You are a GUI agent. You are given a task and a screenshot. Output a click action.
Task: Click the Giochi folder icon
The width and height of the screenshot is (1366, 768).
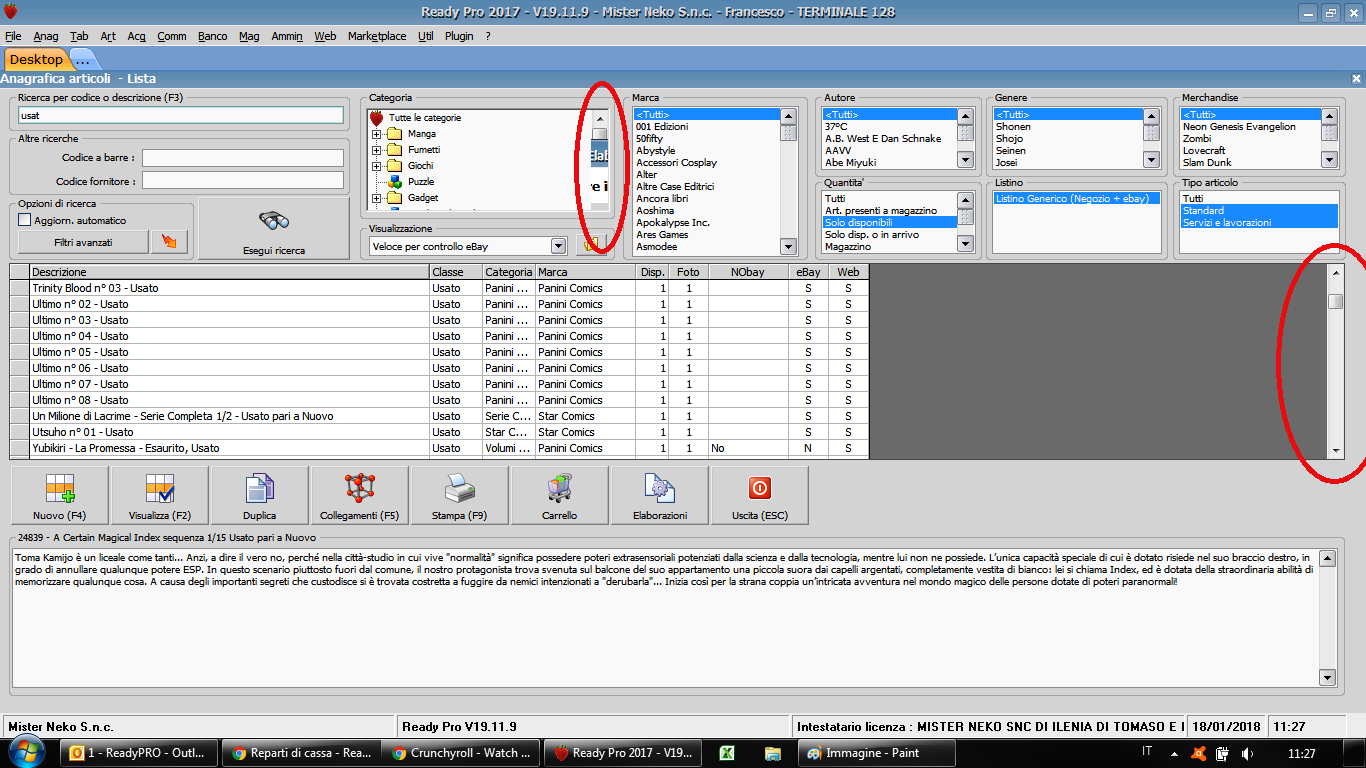(x=395, y=166)
